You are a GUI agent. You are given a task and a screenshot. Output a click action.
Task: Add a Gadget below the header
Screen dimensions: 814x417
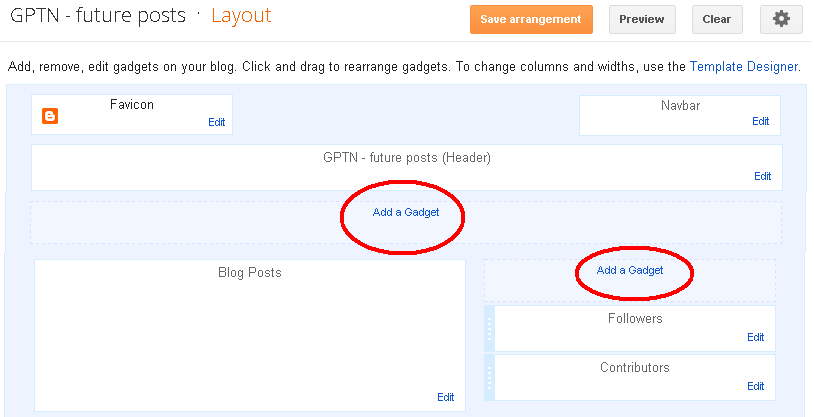coord(406,212)
